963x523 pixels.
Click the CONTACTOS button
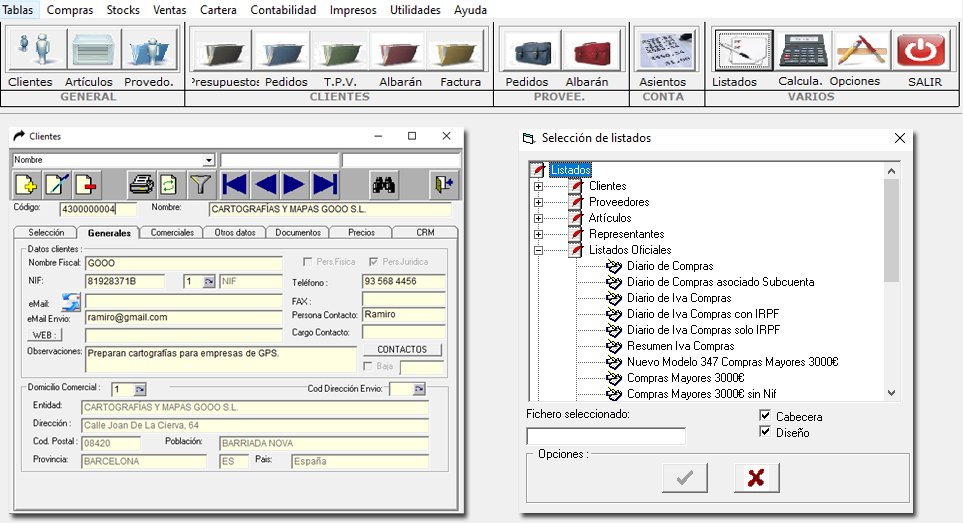[x=402, y=350]
